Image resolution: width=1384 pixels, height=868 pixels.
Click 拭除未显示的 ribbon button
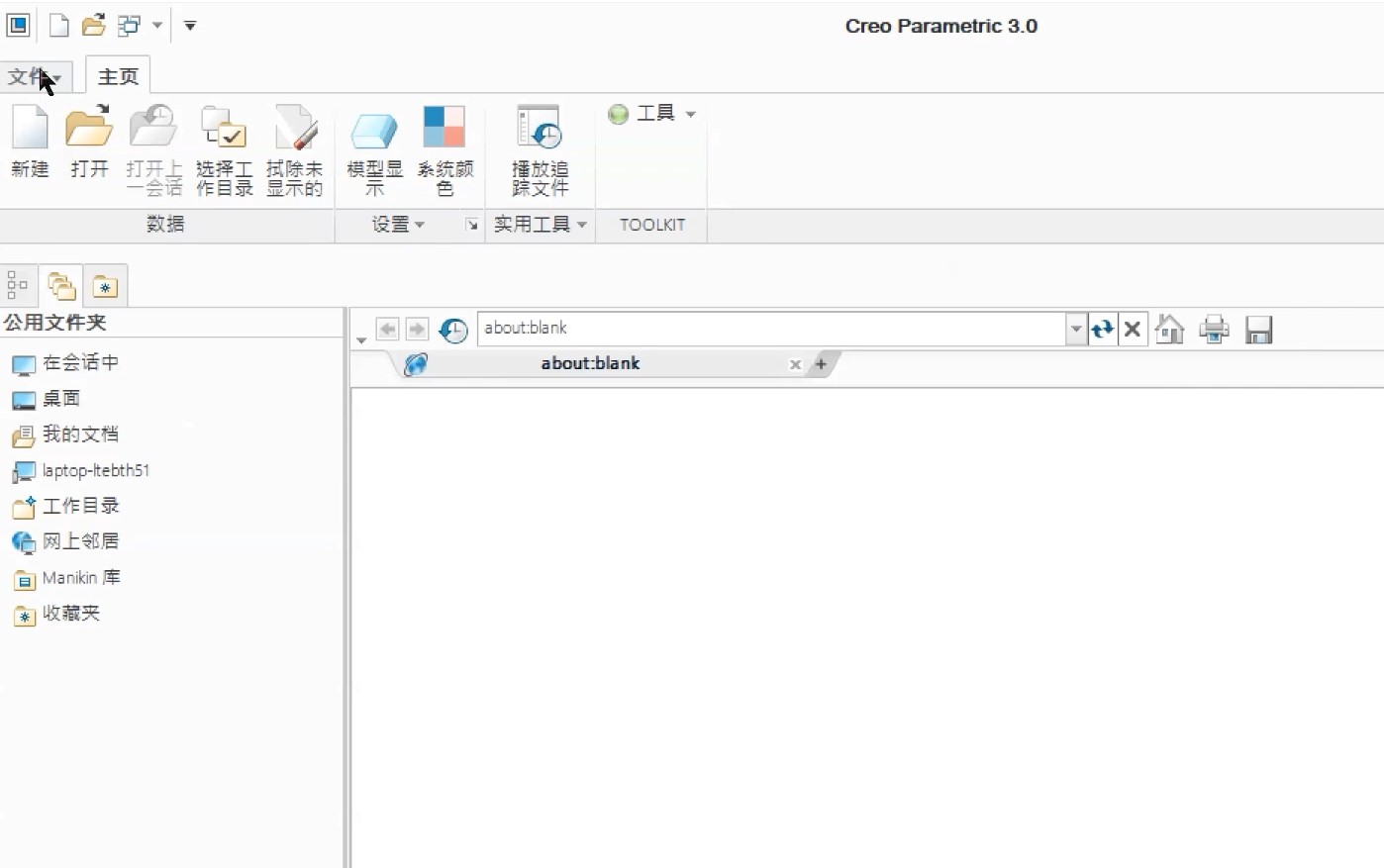coord(295,150)
